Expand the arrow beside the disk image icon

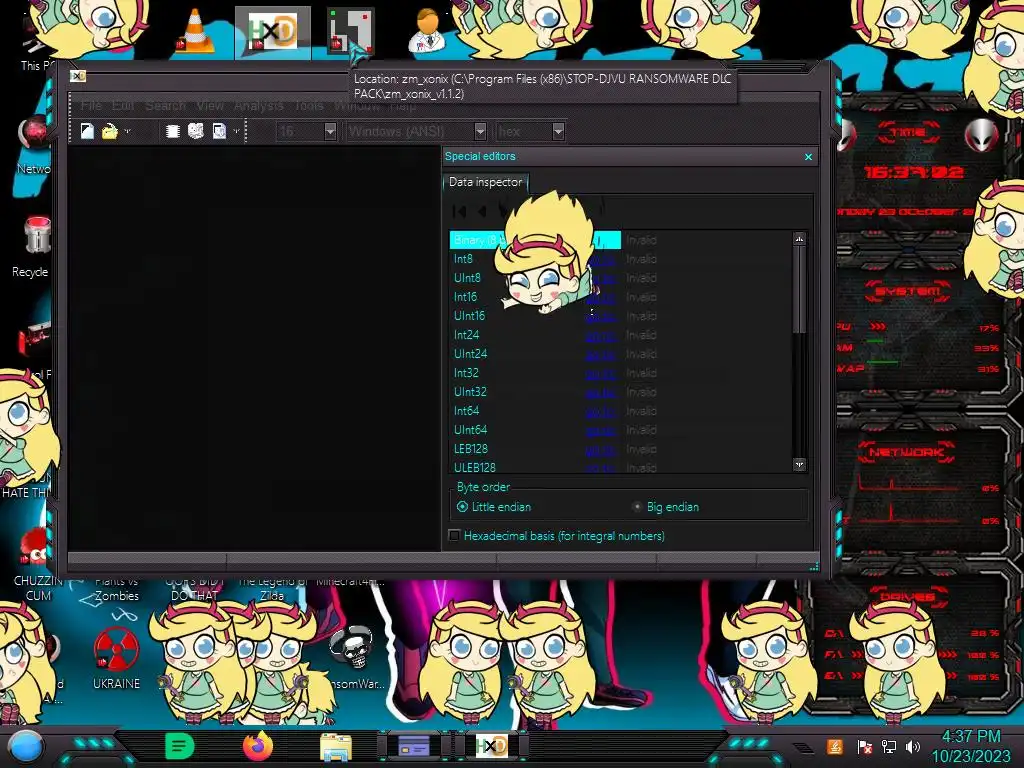236,131
